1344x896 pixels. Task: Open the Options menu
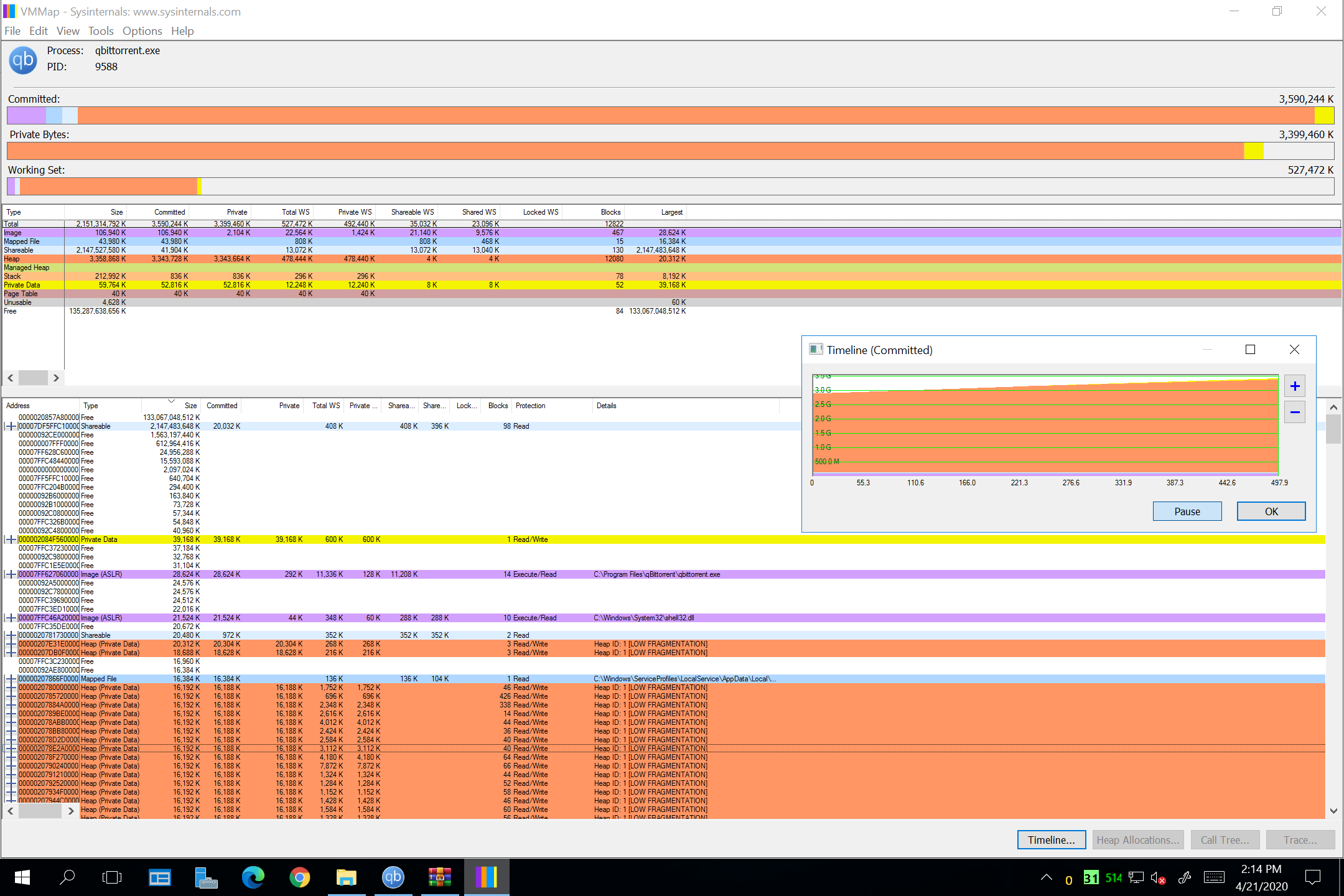(x=142, y=31)
